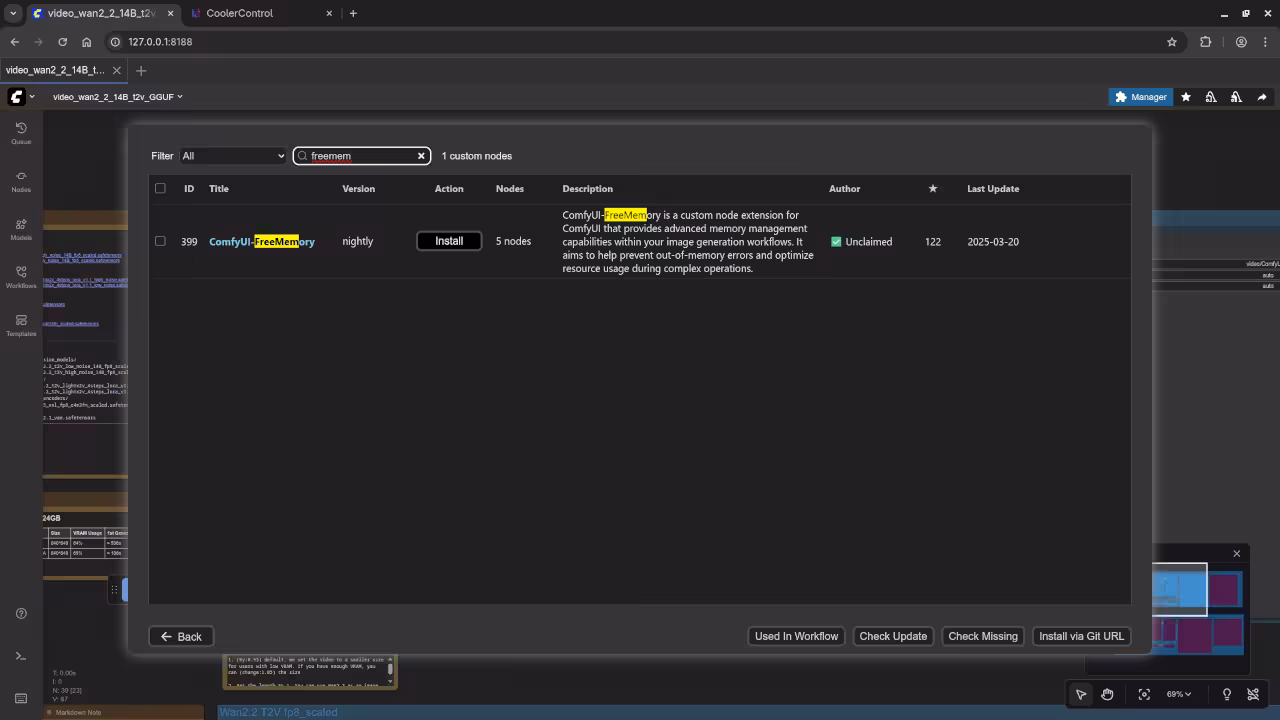Check the box for ComfyUI-FreeMemory row

160,241
